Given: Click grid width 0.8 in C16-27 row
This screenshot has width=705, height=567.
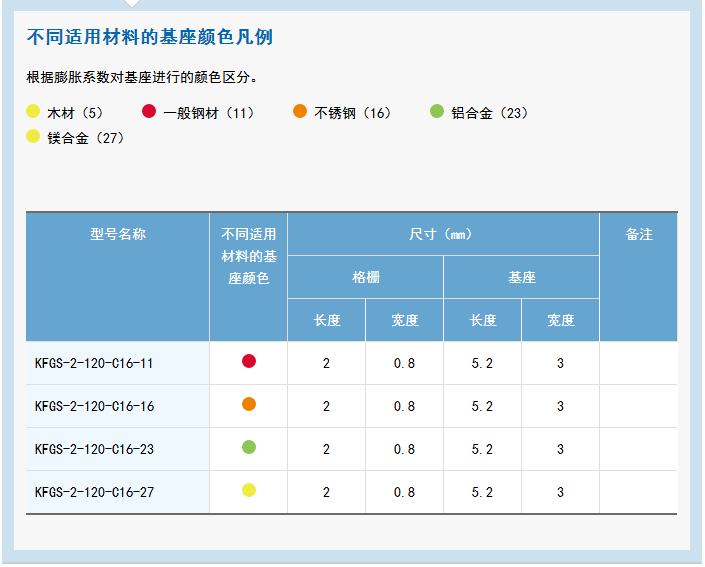Looking at the screenshot, I should (404, 492).
